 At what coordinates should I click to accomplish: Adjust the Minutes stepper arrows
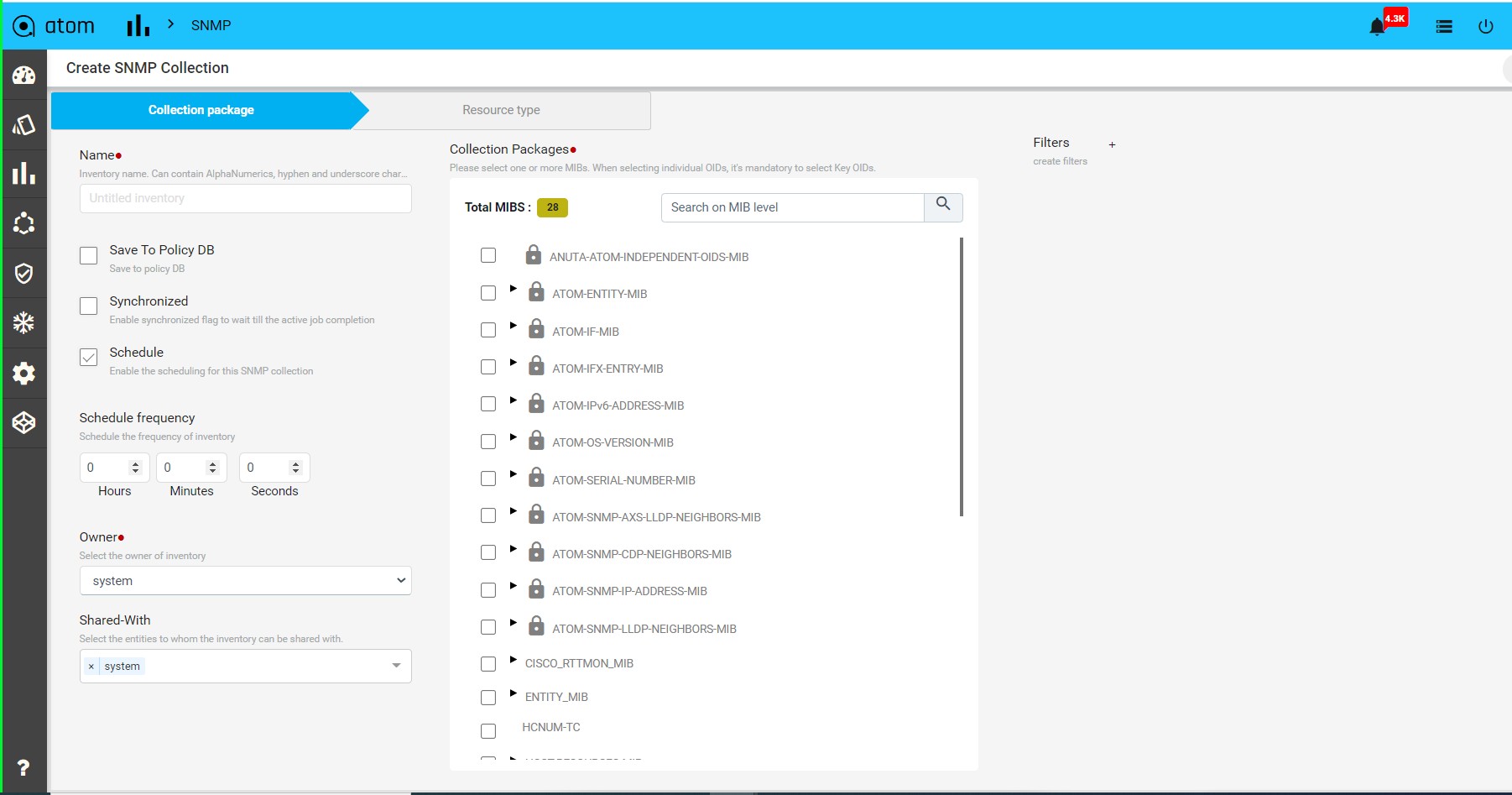(x=212, y=468)
